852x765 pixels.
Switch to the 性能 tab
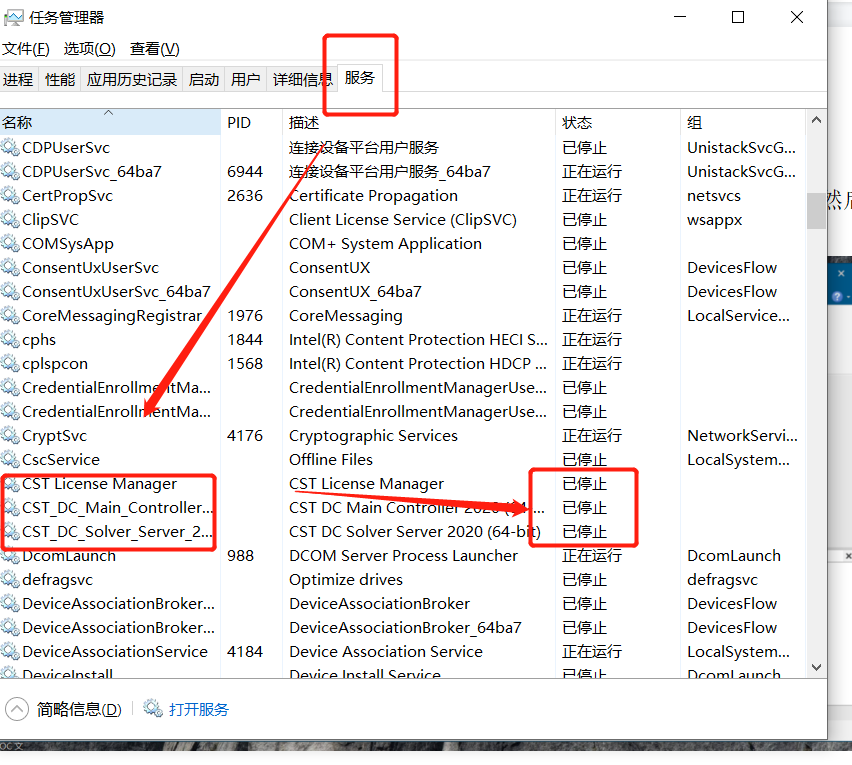pos(58,79)
